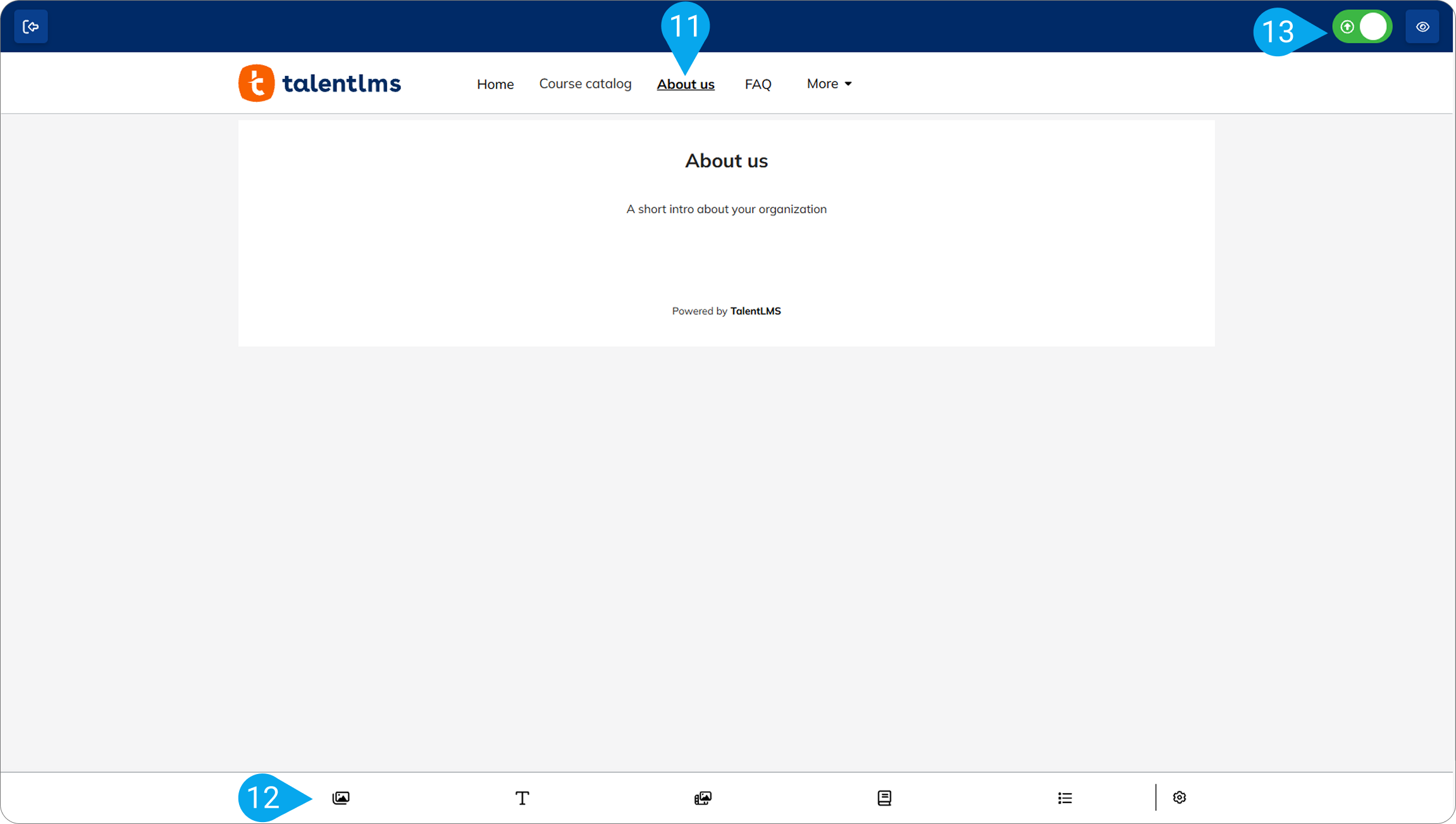This screenshot has width=1456, height=824.
Task: Click the TalentLMS logo
Action: pos(319,83)
